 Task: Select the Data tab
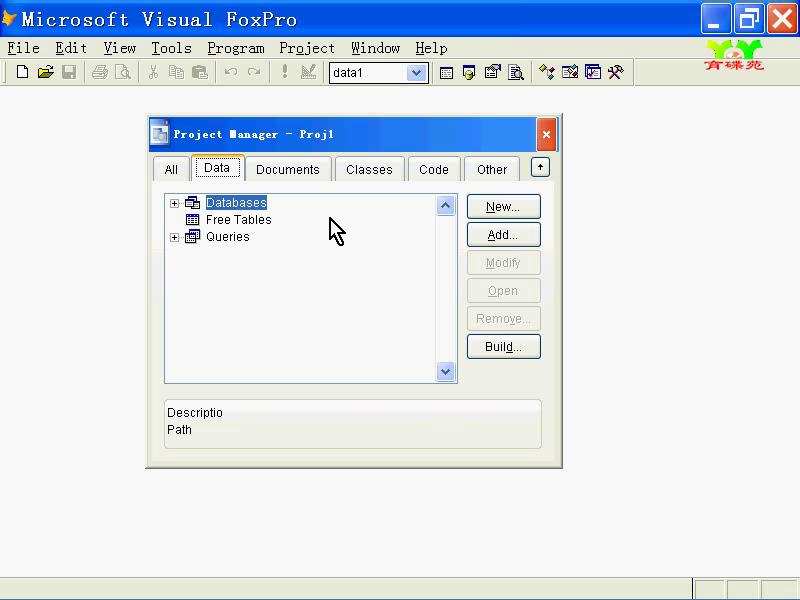coord(217,168)
